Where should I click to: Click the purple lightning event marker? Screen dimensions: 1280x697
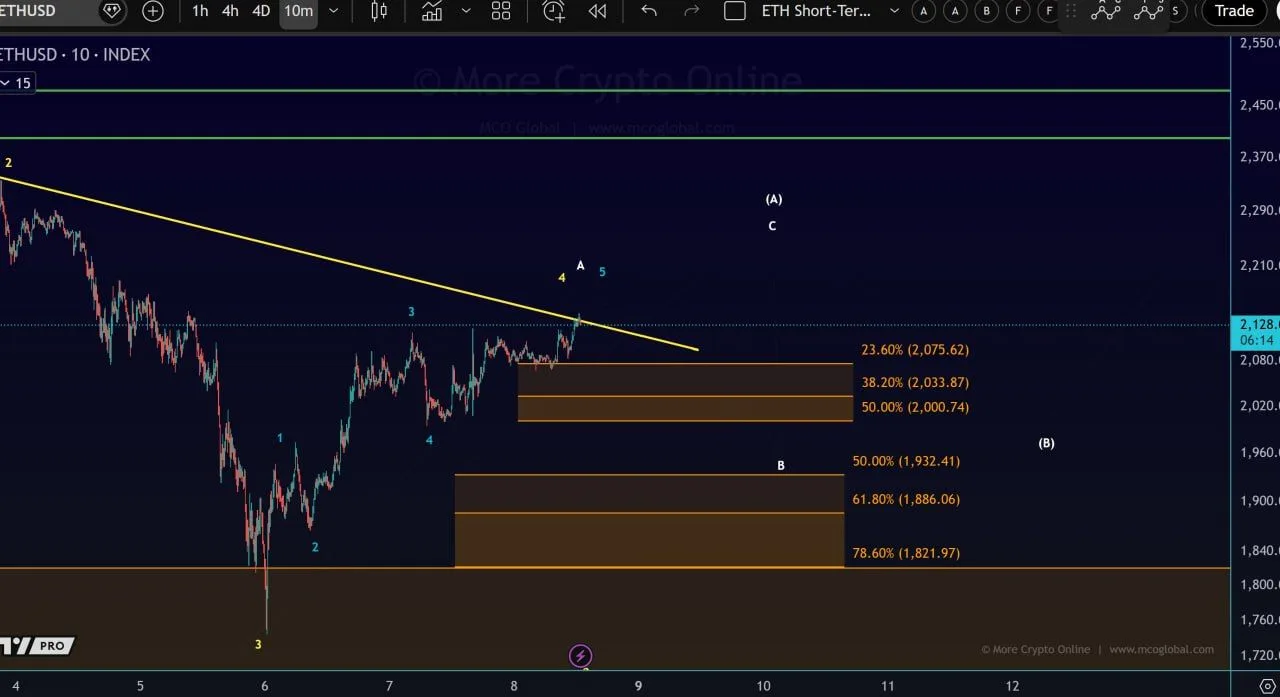pyautogui.click(x=580, y=656)
